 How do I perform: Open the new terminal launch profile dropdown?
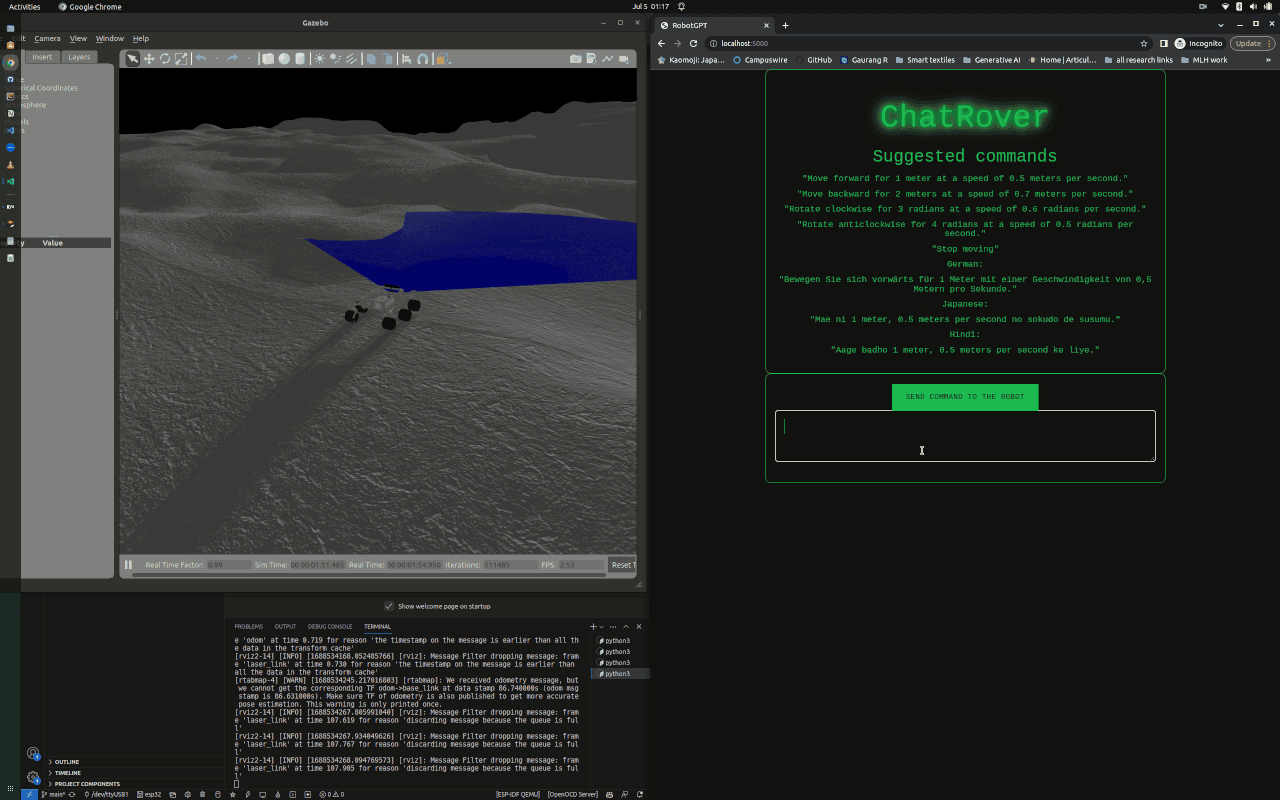pyautogui.click(x=602, y=626)
